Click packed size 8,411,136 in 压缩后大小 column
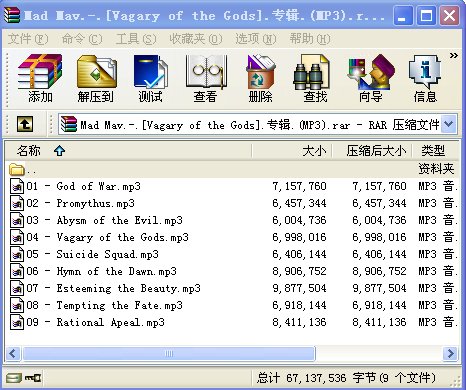 379,322
